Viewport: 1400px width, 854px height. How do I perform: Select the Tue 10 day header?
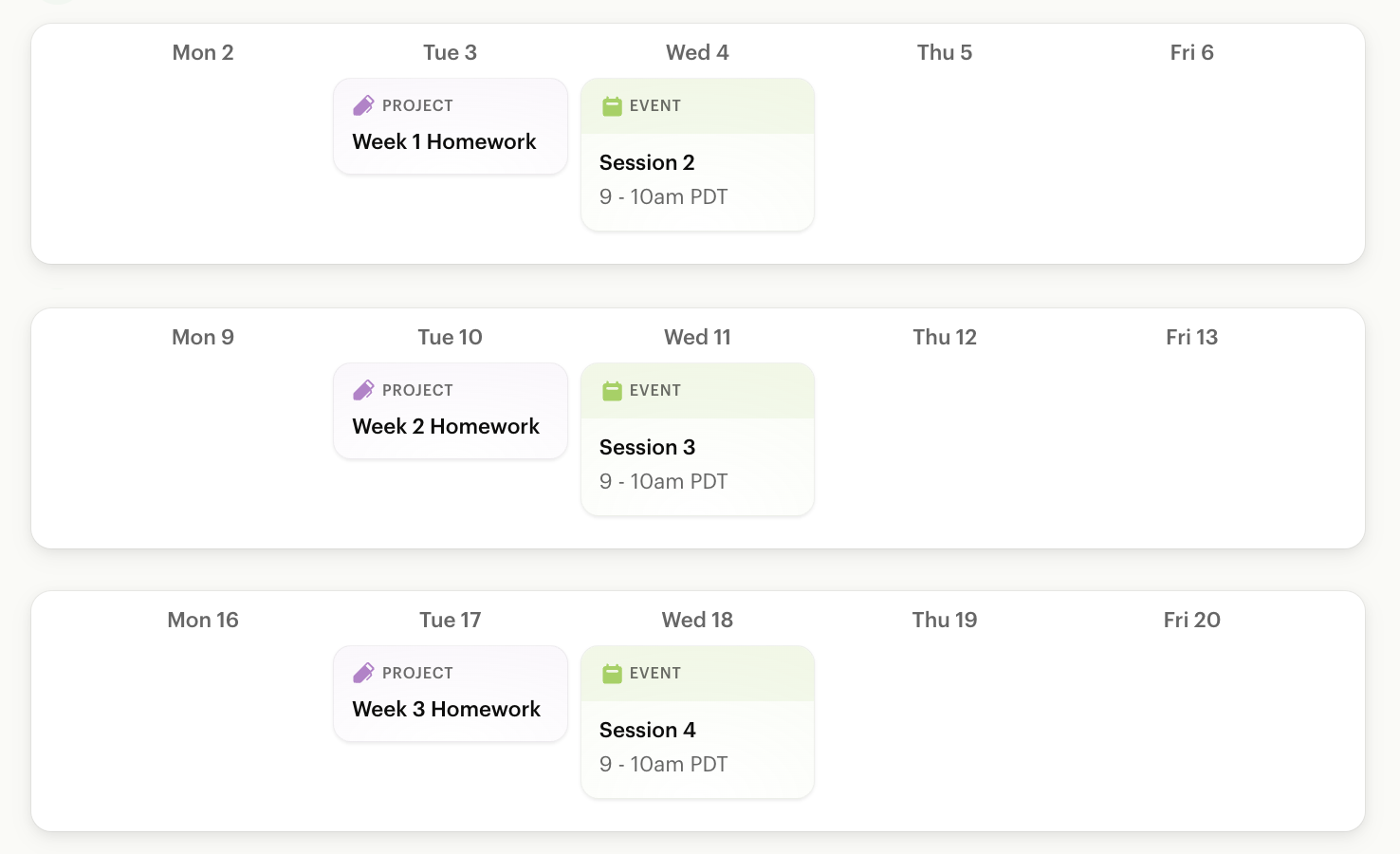(x=450, y=338)
